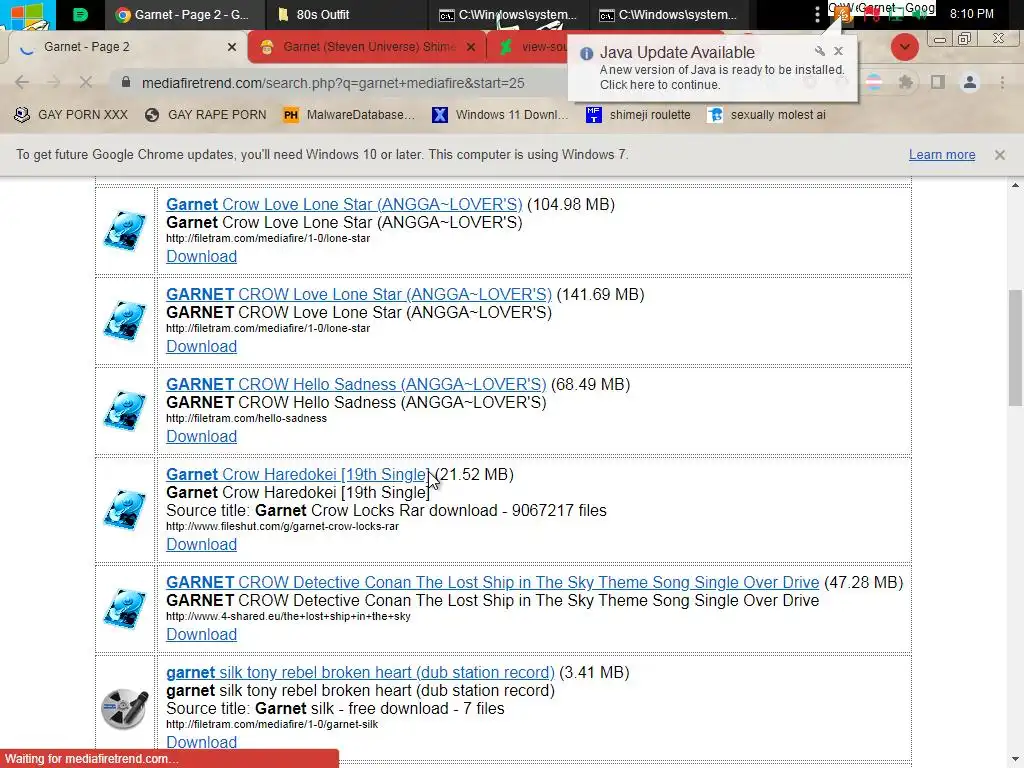1024x768 pixels.
Task: Open Detective Conan Lost Ship in The Sky link
Action: (492, 583)
